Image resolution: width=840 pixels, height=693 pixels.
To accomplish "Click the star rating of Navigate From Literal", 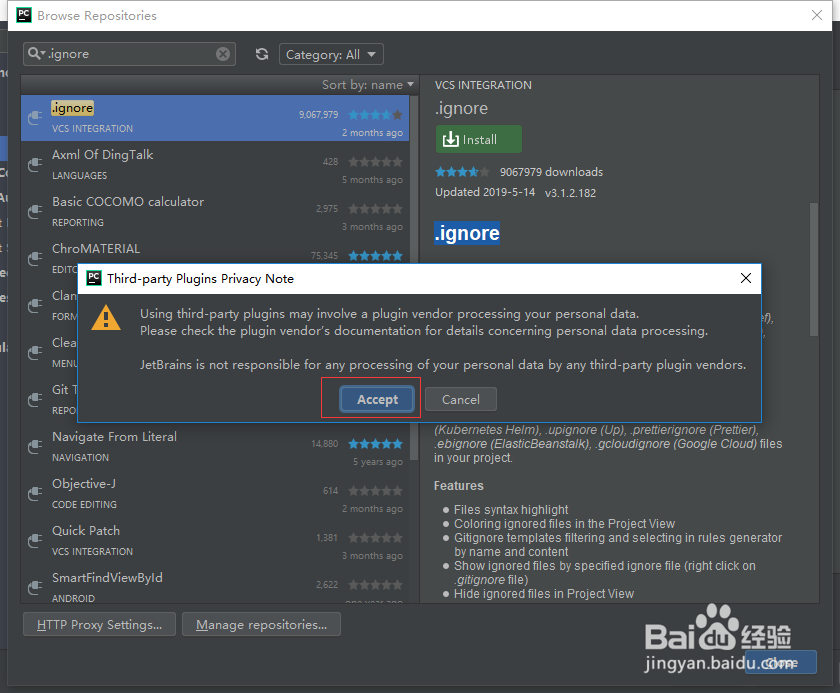I will [376, 443].
